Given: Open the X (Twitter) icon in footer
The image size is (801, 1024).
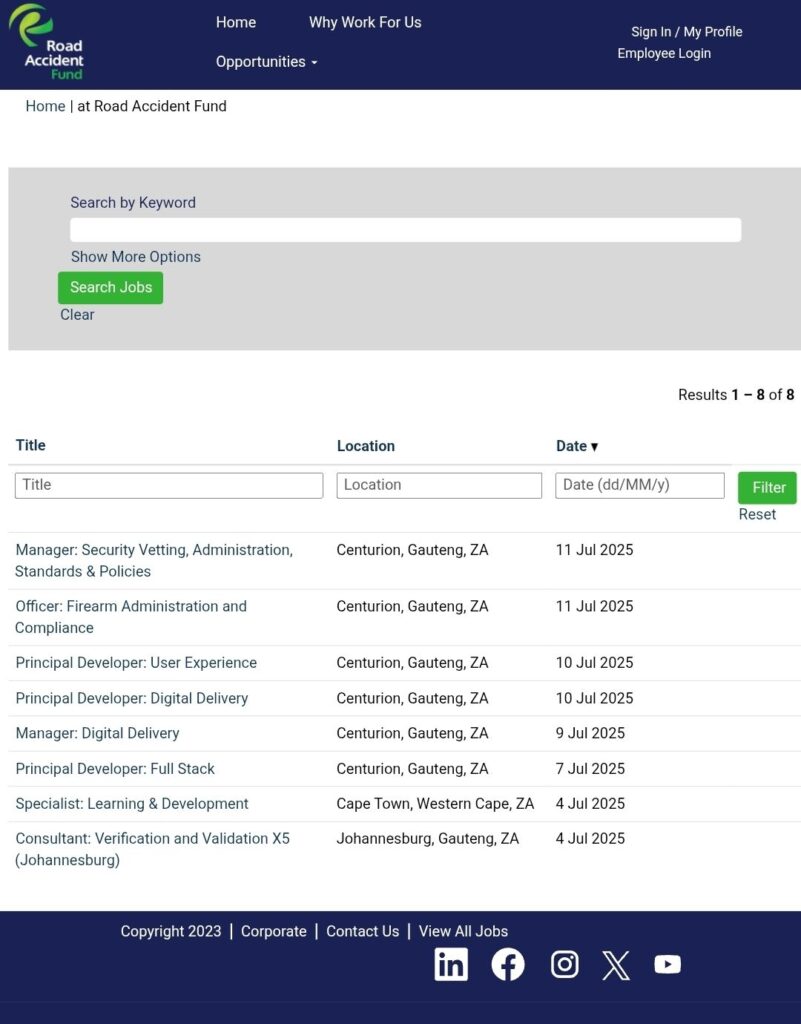Looking at the screenshot, I should [x=616, y=965].
